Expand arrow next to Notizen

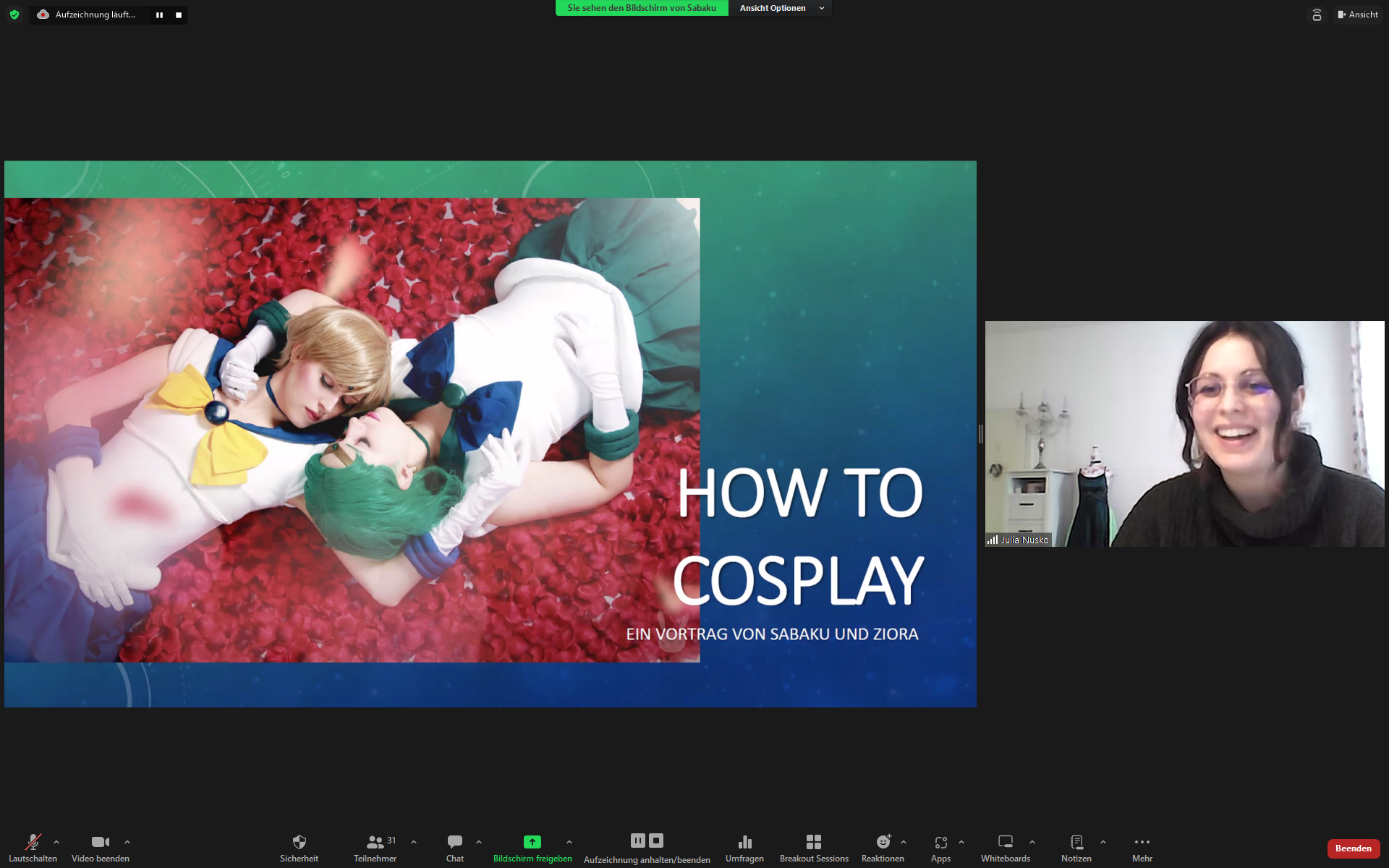click(1103, 842)
